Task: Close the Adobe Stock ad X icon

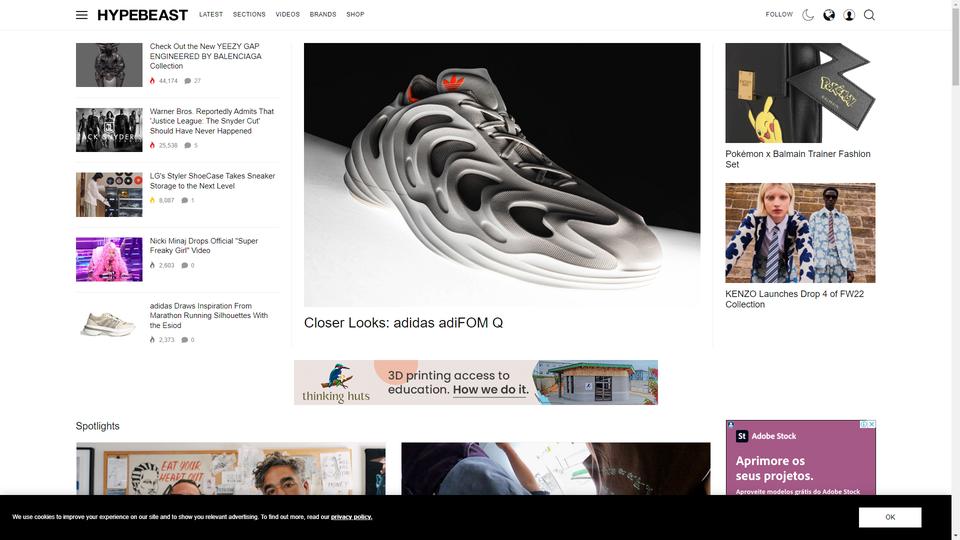Action: click(872, 424)
